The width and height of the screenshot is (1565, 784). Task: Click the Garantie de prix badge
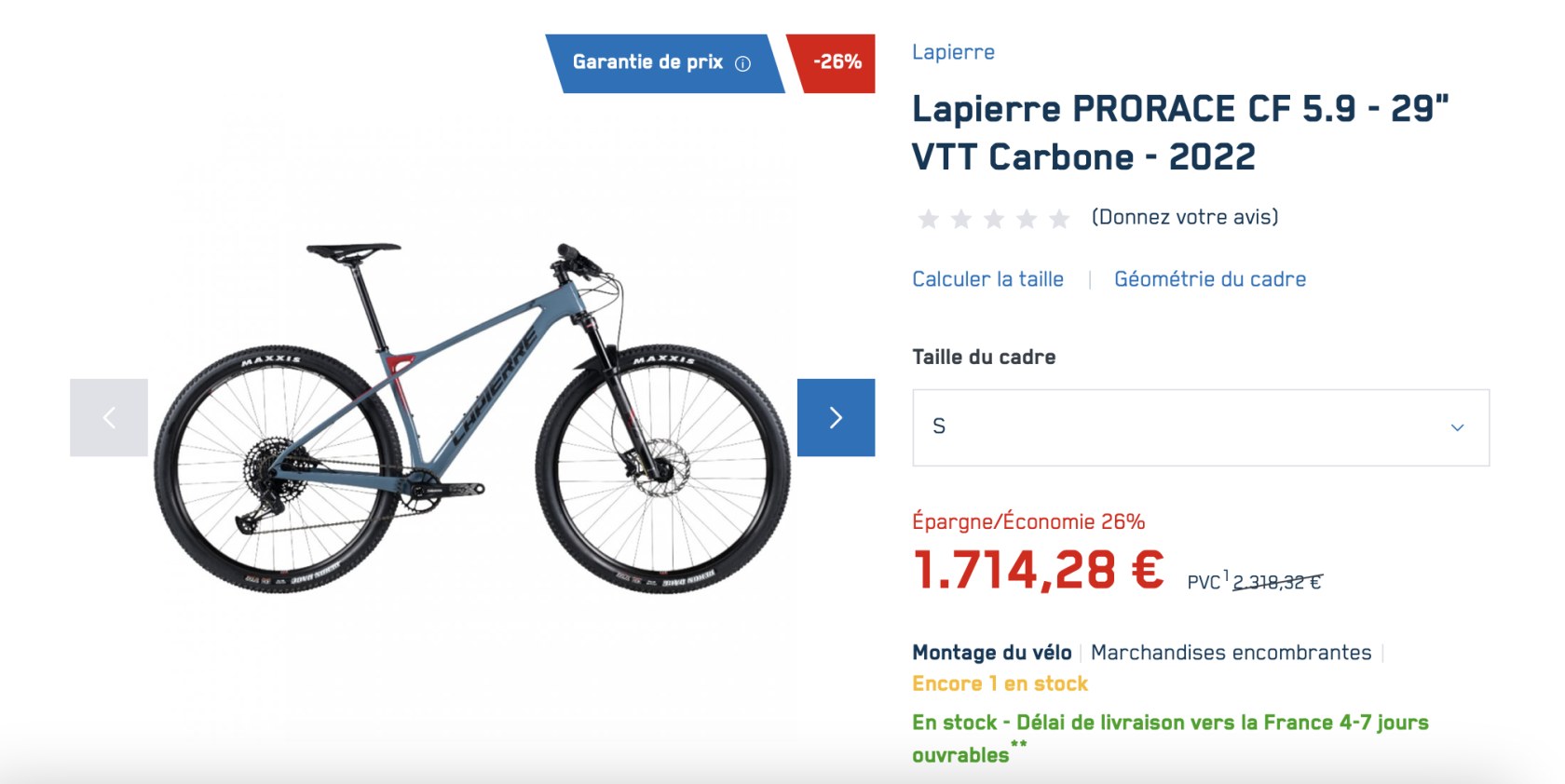(664, 63)
